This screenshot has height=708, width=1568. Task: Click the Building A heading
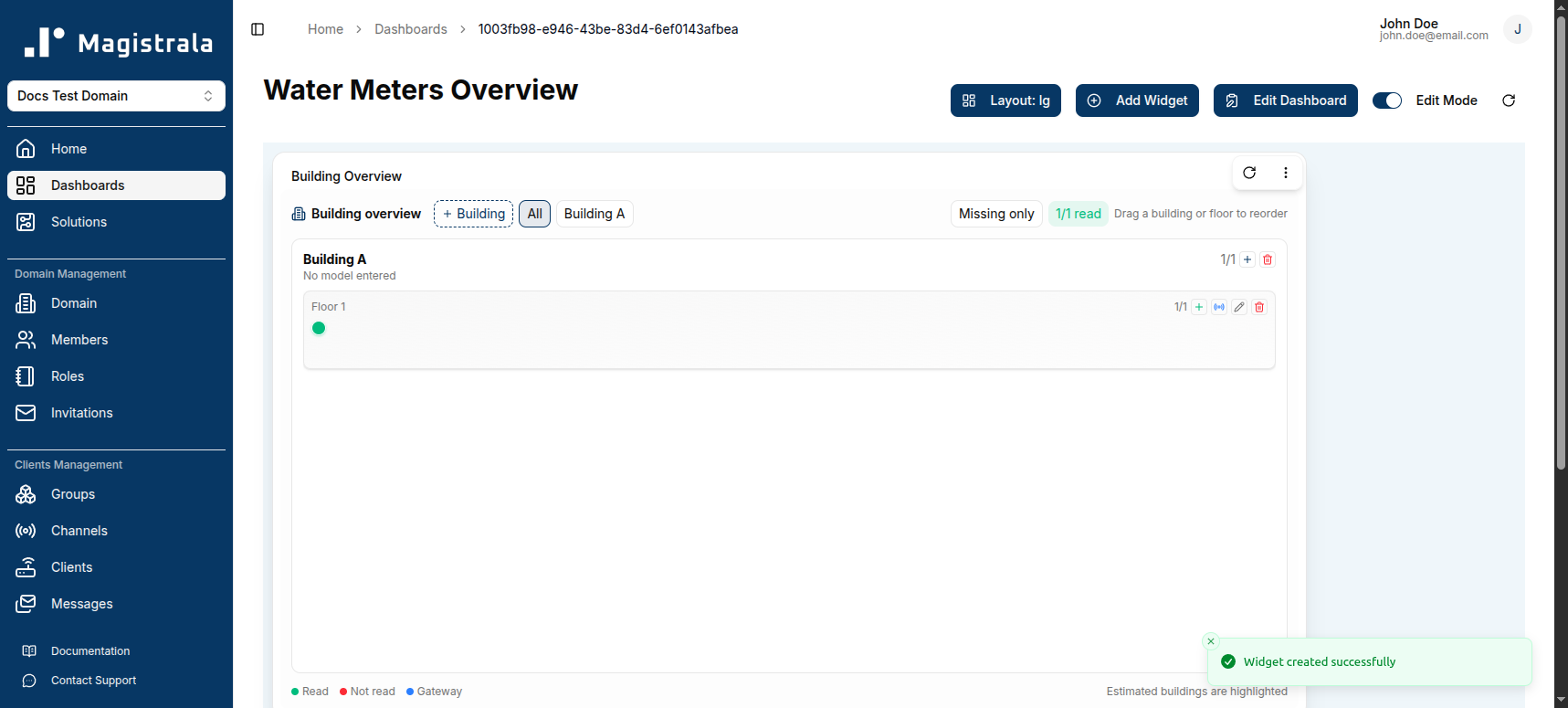point(334,259)
